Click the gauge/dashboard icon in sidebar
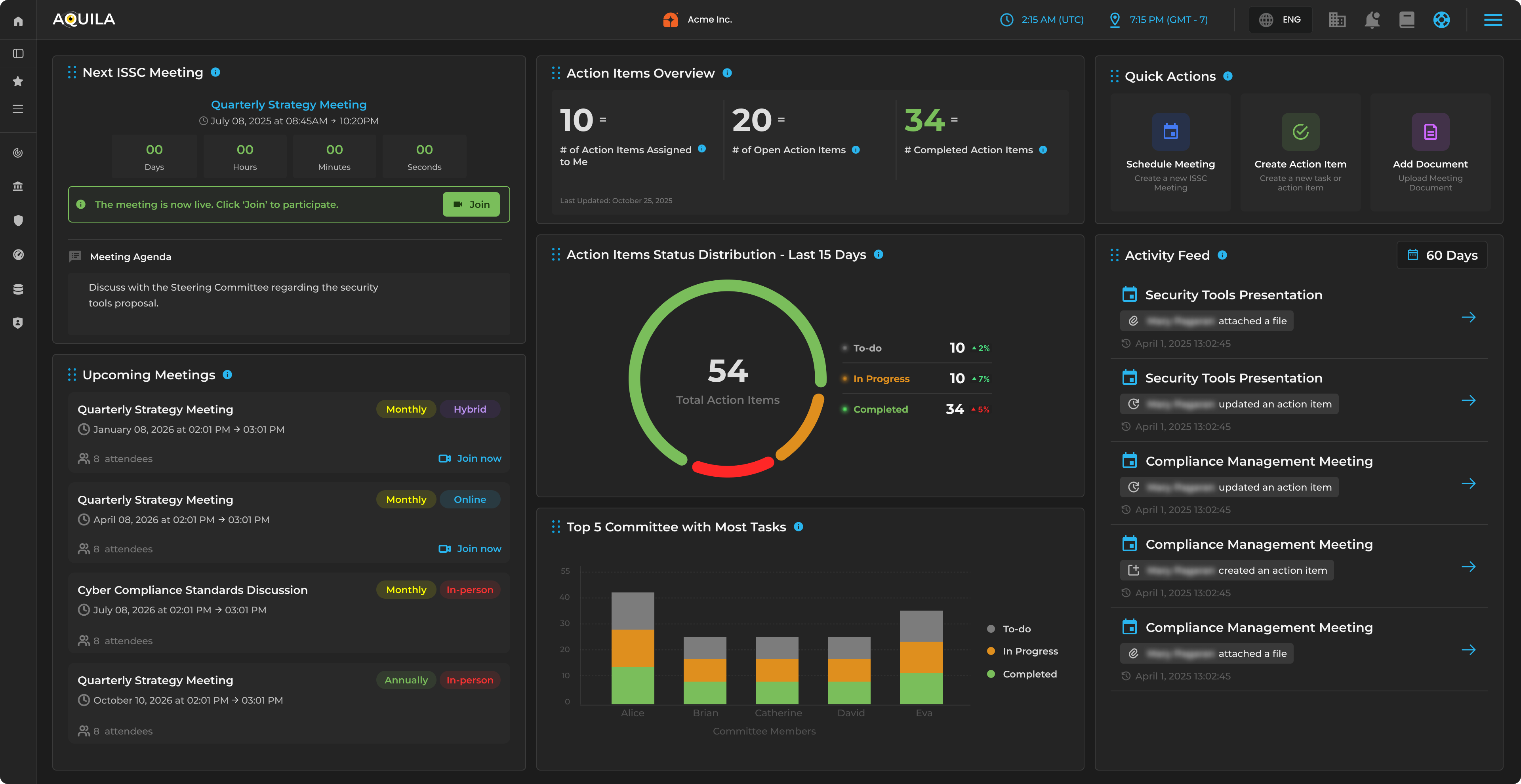Viewport: 1521px width, 784px height. click(18, 255)
